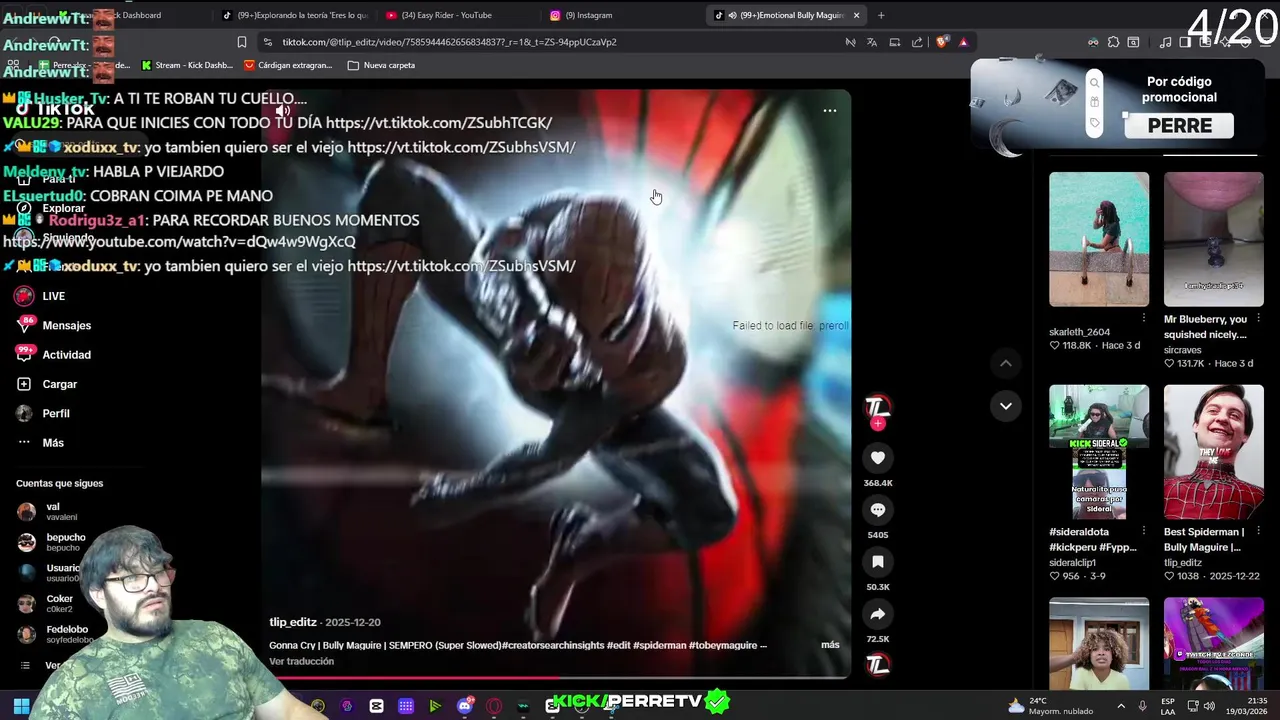Mute the video using the speaker icon
The width and height of the screenshot is (1280, 720).
[283, 110]
